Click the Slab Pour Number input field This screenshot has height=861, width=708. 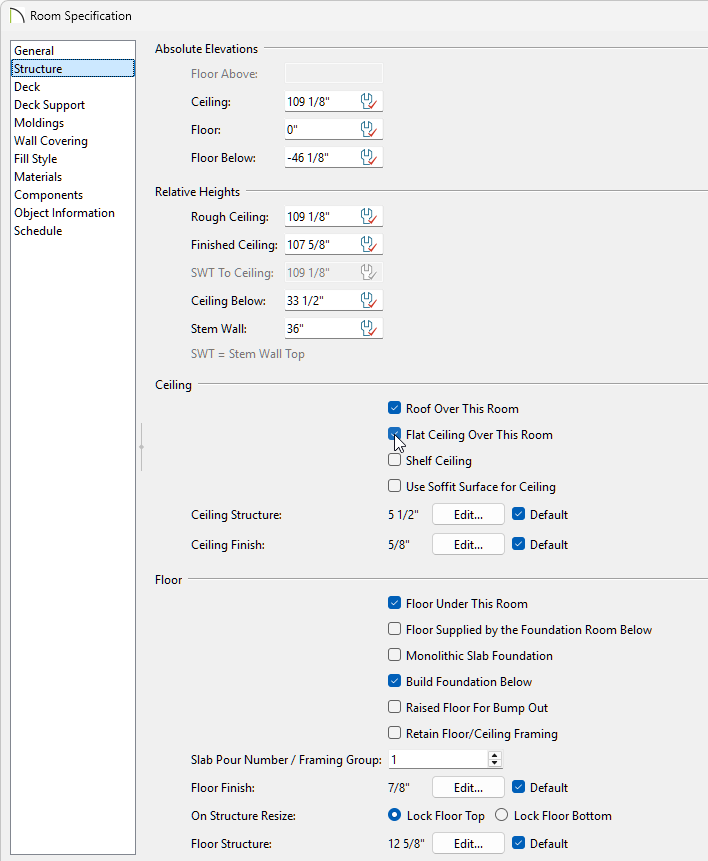pyautogui.click(x=438, y=759)
